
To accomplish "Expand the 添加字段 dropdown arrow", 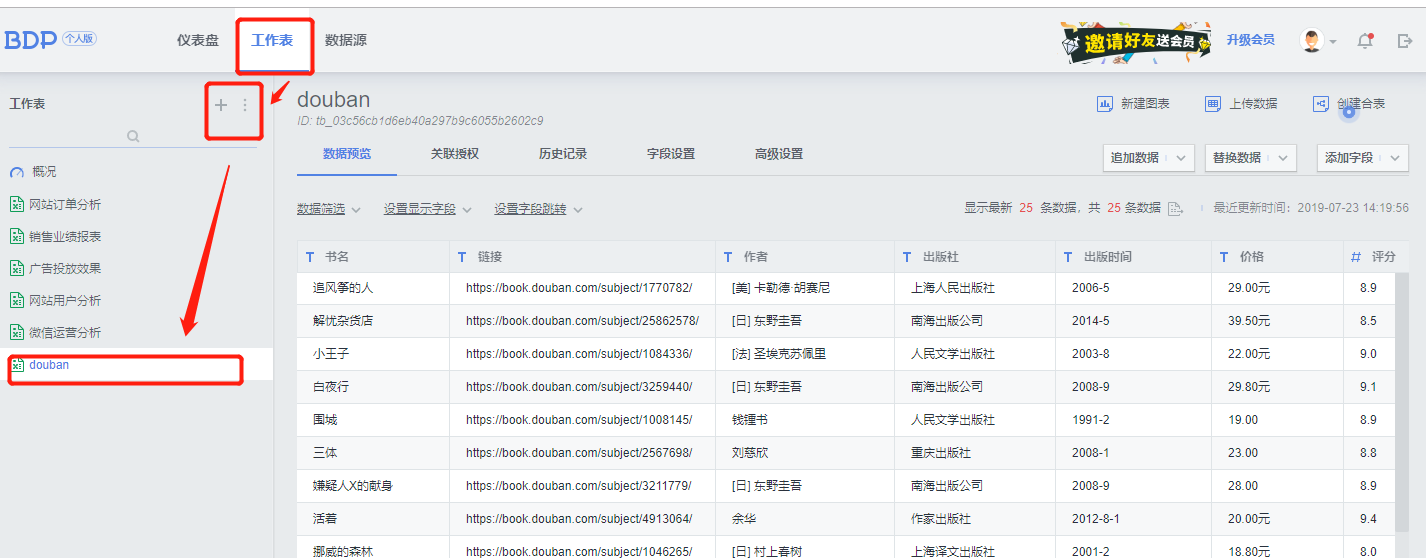I will tap(1395, 158).
